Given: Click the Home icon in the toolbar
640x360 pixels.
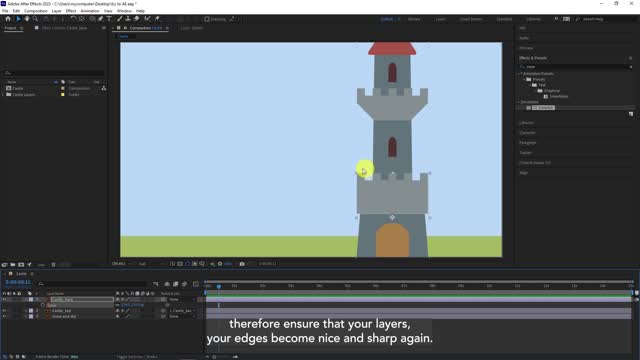Looking at the screenshot, I should 8,19.
